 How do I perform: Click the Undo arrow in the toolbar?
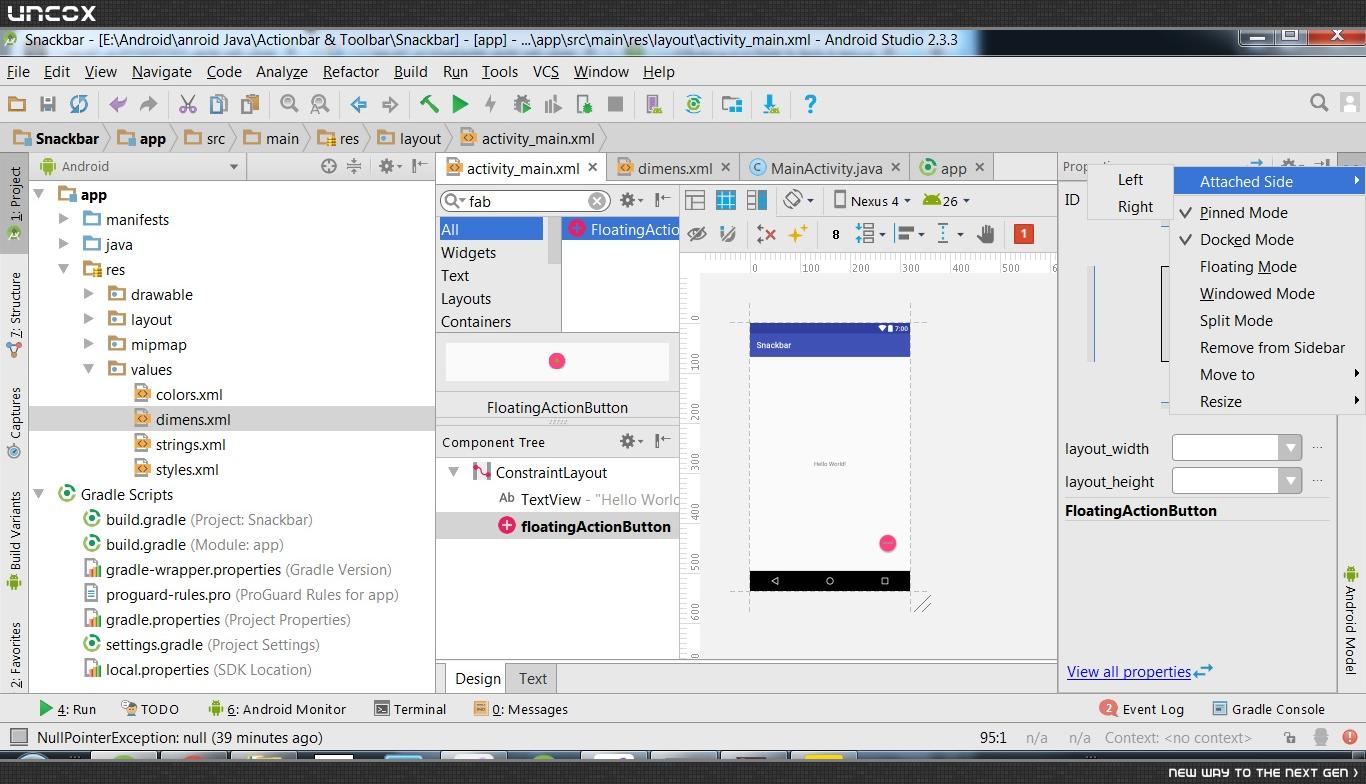point(117,104)
